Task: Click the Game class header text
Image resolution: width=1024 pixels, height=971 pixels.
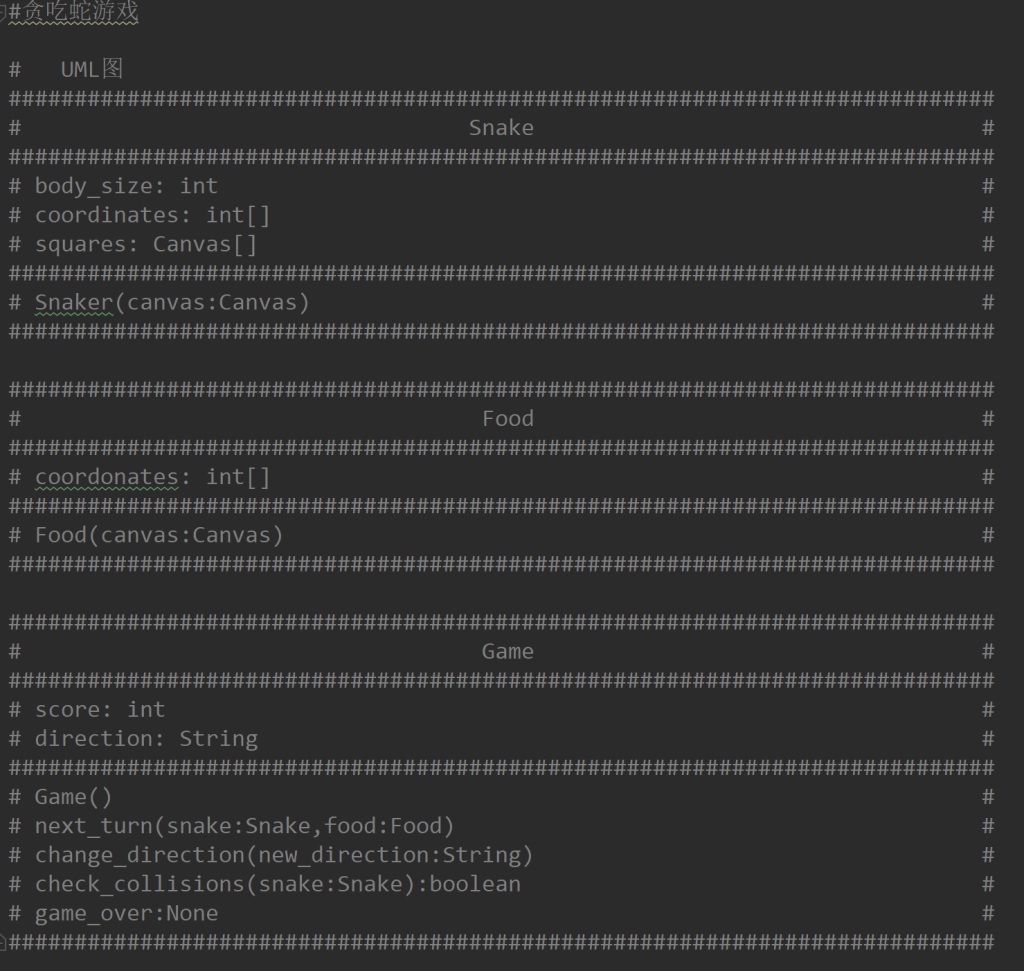Action: point(507,652)
